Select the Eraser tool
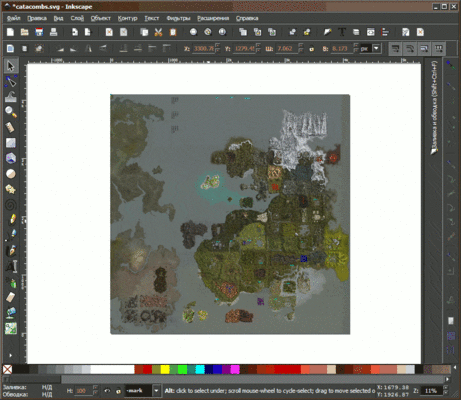 [x=11, y=297]
